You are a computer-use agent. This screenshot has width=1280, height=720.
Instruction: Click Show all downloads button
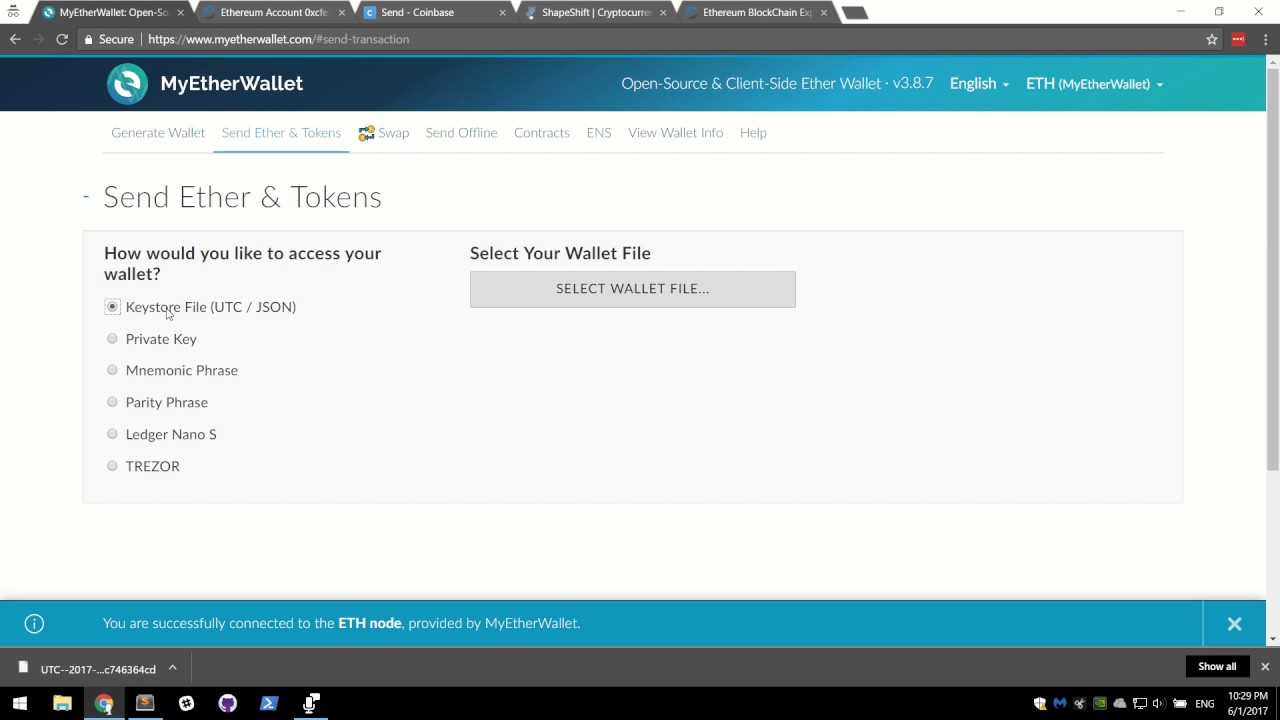coord(1217,666)
